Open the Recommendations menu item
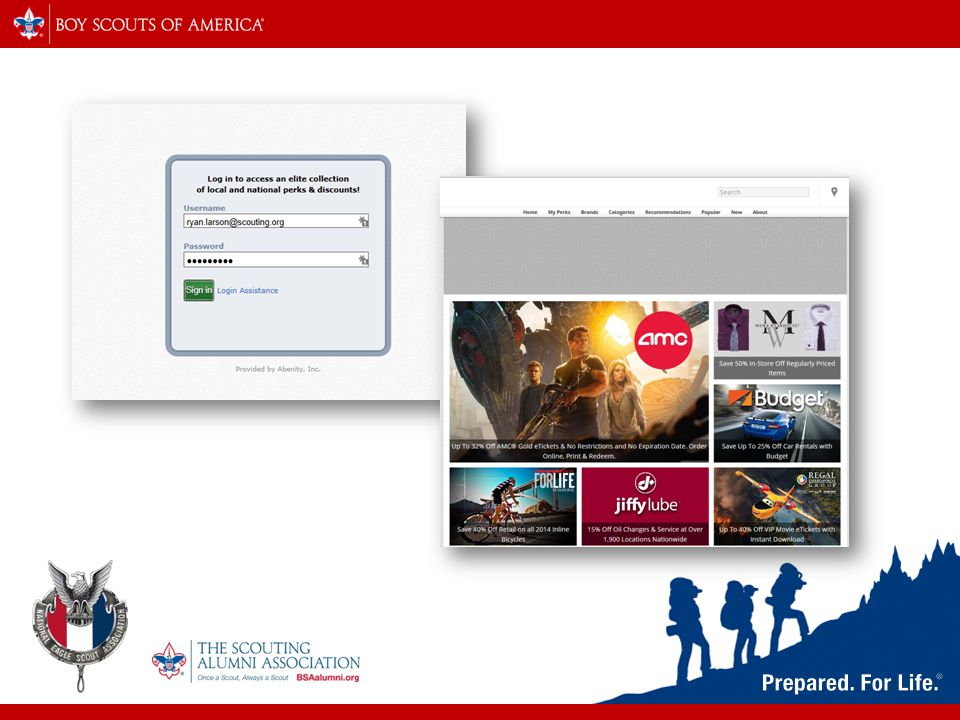 pos(668,212)
